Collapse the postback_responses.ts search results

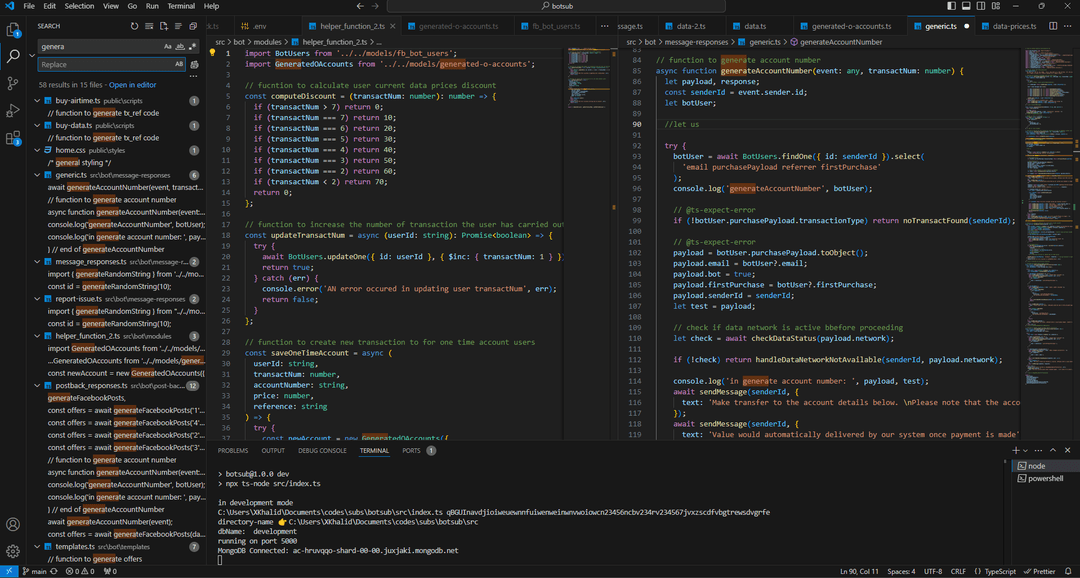point(37,386)
